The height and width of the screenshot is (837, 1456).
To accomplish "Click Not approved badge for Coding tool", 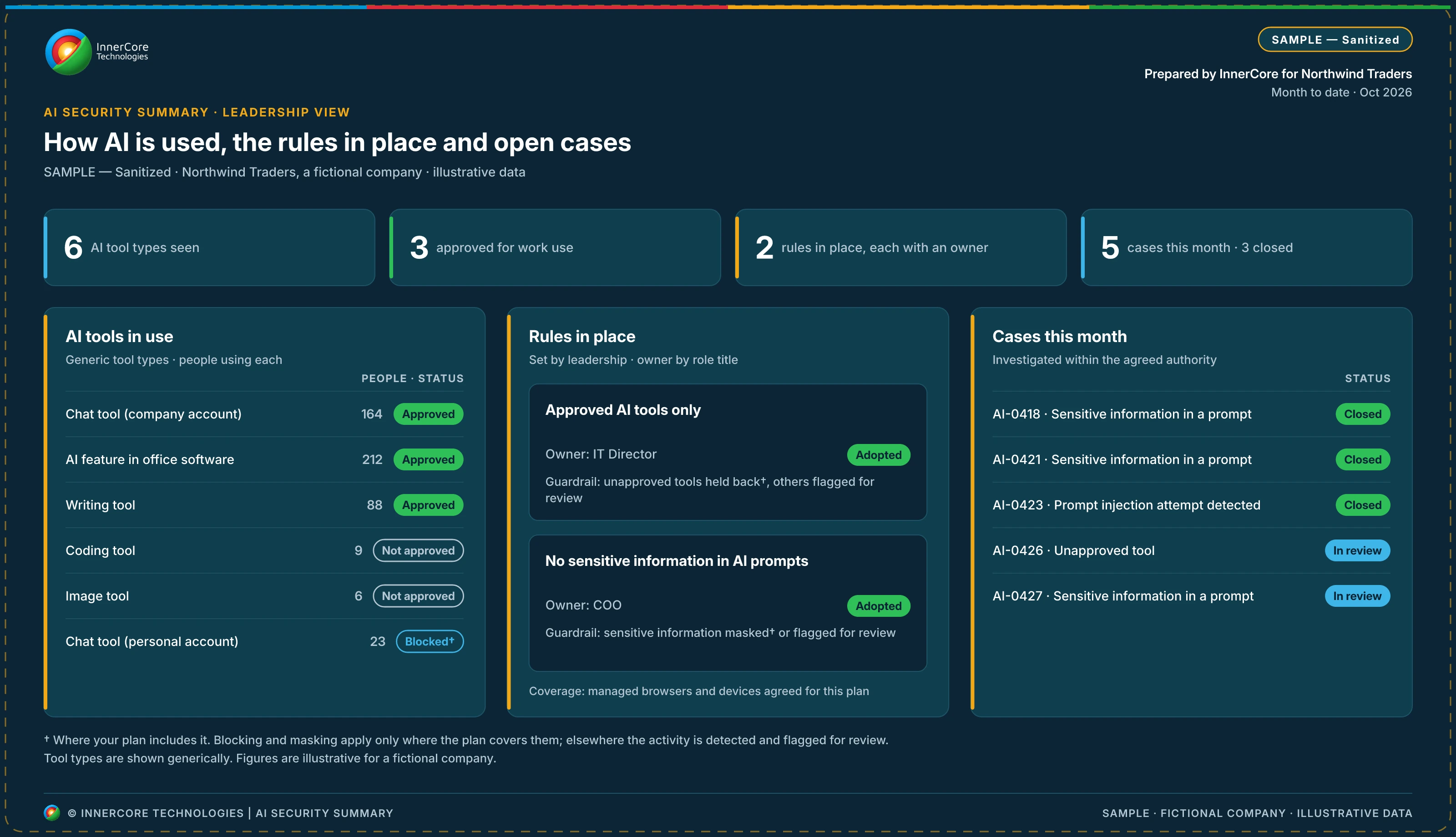I will tap(419, 550).
